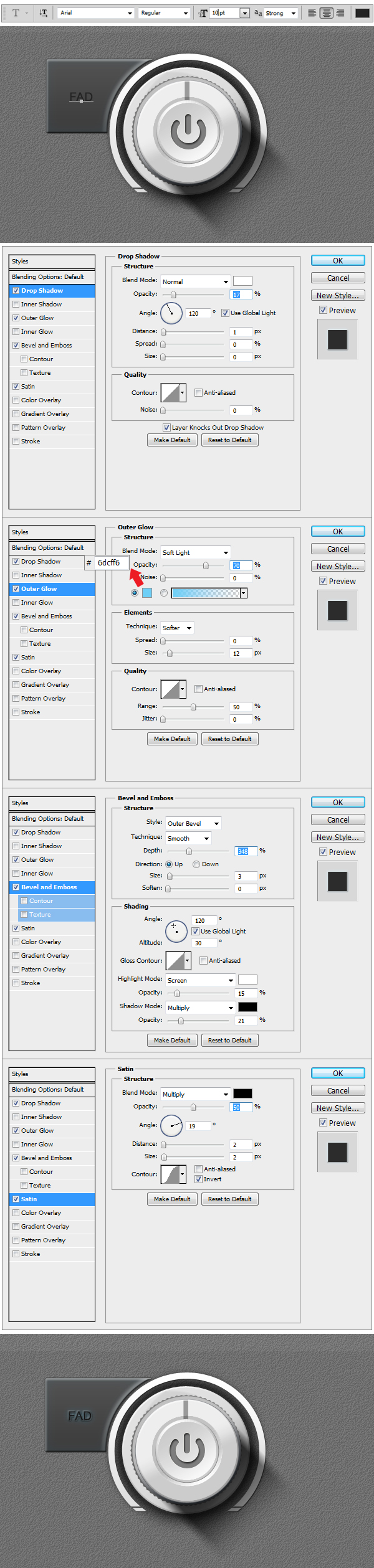Click the Shading angle dial in Bevel and Emboss

pyautogui.click(x=176, y=931)
